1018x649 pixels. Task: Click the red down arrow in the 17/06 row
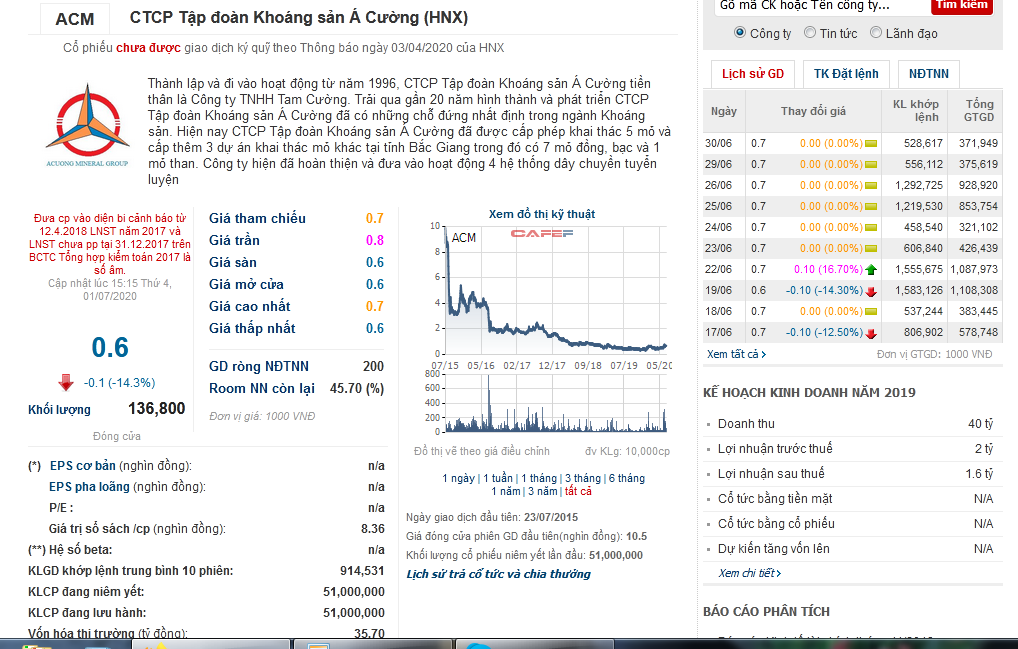tap(871, 334)
